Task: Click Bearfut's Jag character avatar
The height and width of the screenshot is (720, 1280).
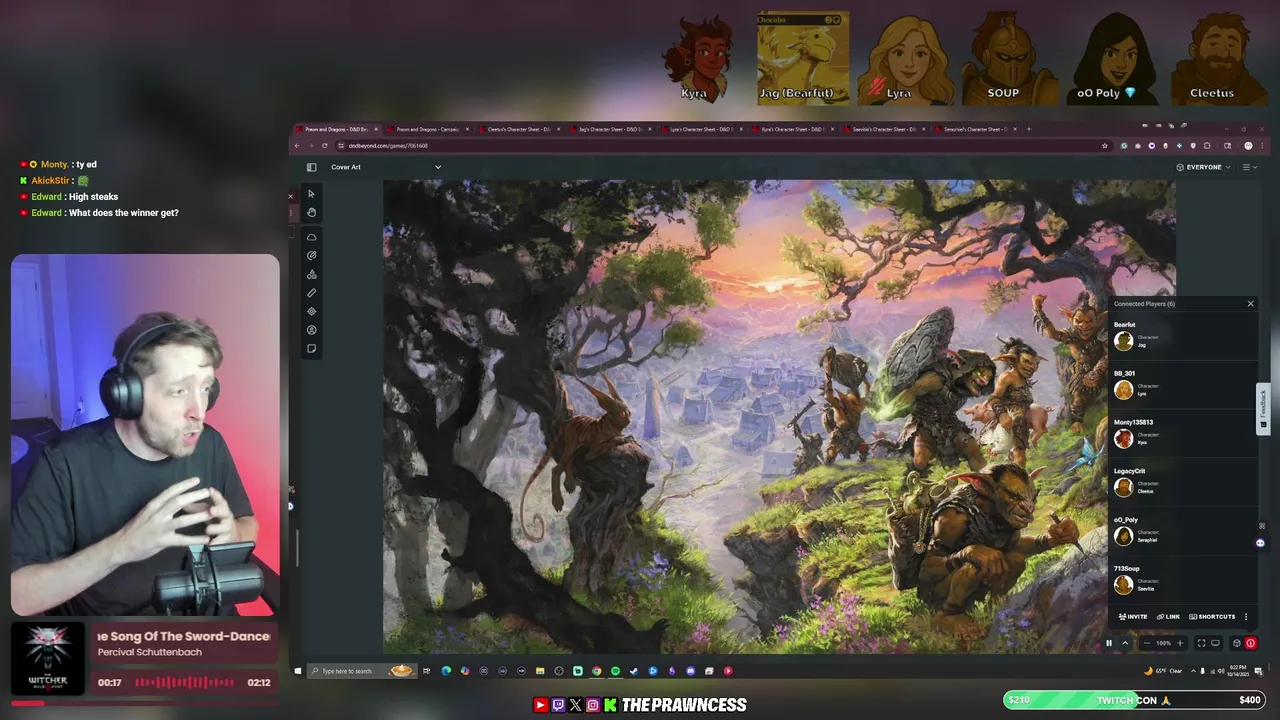Action: coord(1124,341)
